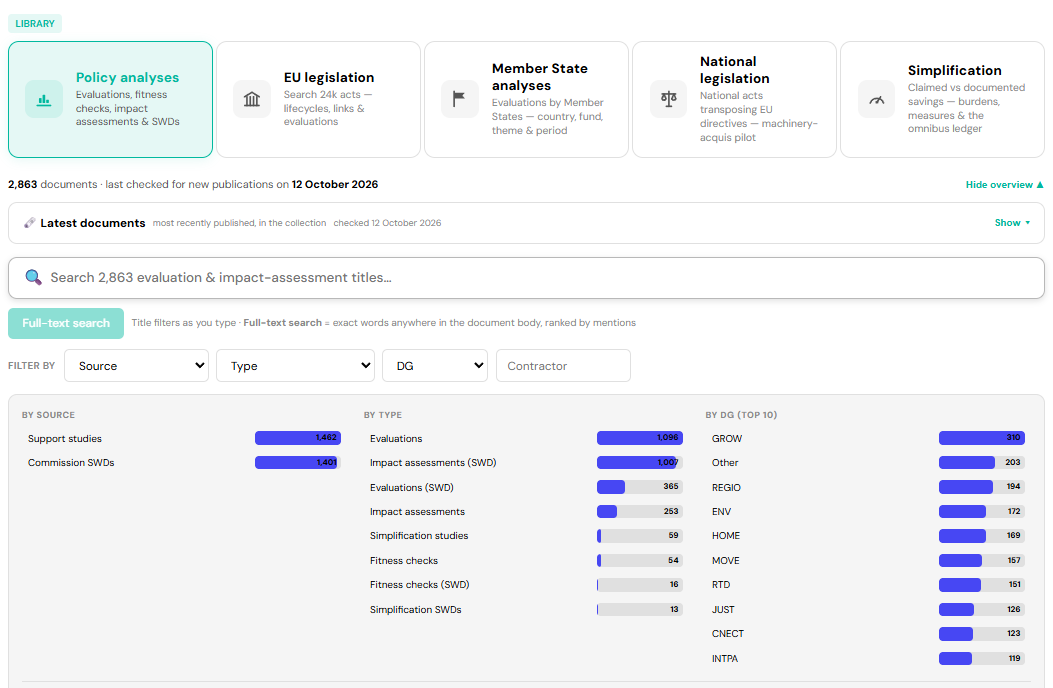Click the Evaluations 1,096 bar
The width and height of the screenshot is (1053, 688).
tap(640, 438)
